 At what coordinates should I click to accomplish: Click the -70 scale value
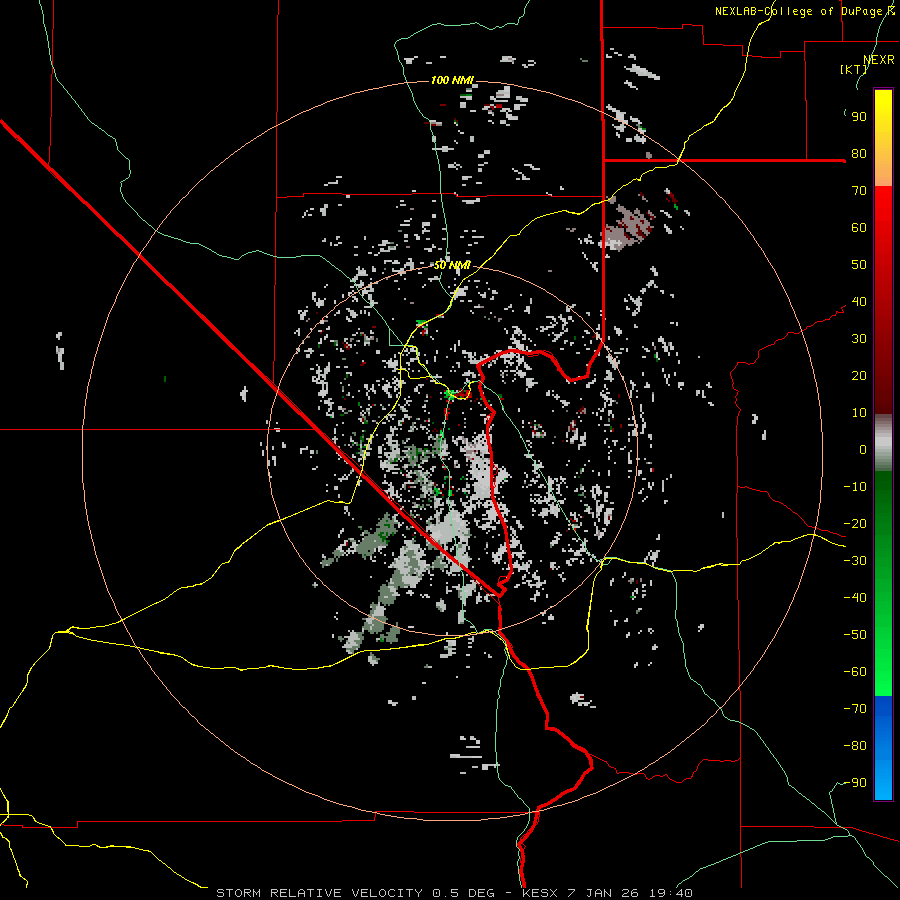pos(855,709)
